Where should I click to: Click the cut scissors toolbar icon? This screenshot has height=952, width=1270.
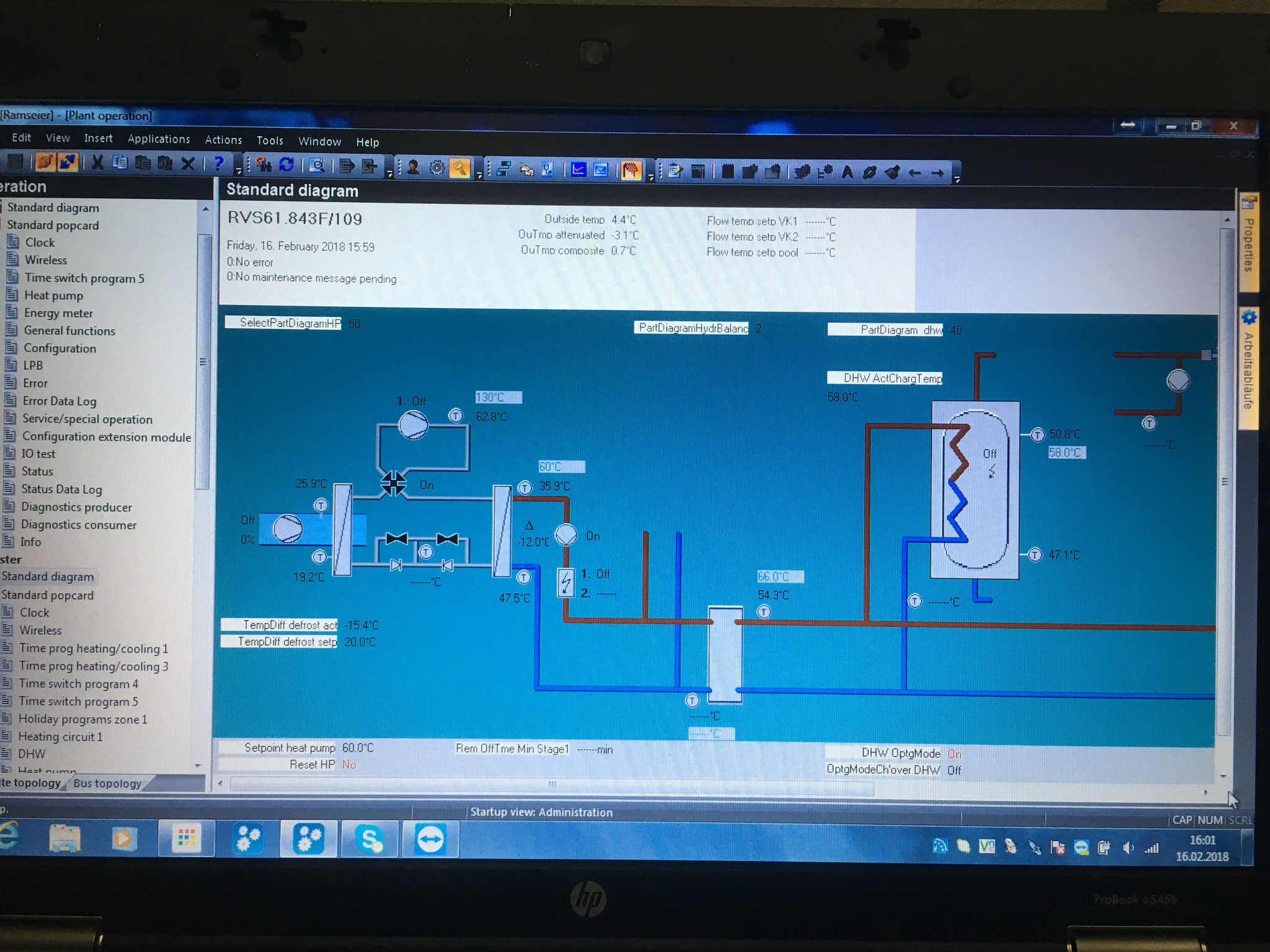[97, 163]
